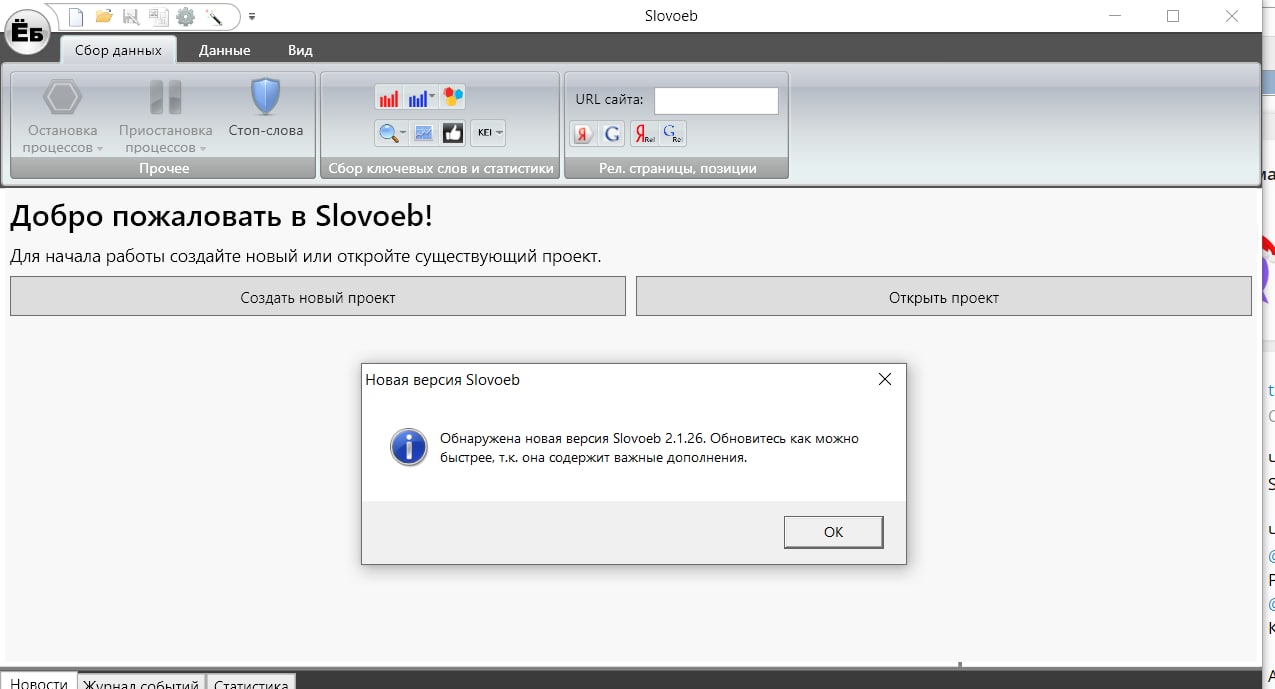This screenshot has height=689, width=1275.
Task: Click the Yandex Я relevant pages icon
Action: 583,133
